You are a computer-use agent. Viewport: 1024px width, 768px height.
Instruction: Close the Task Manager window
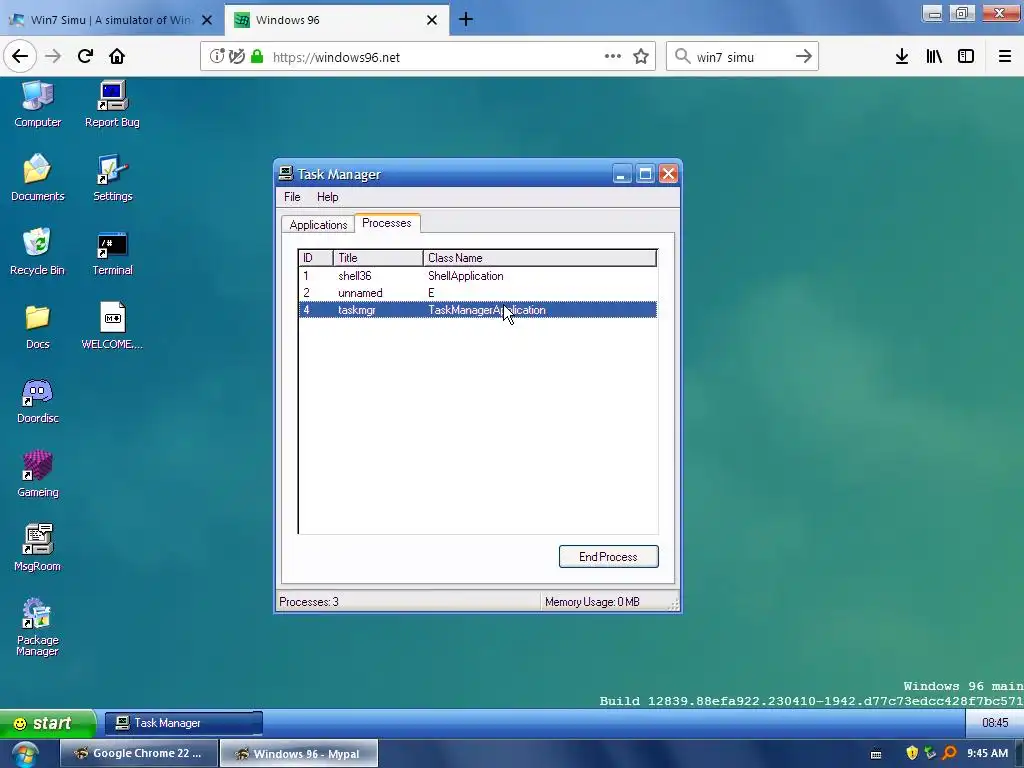point(668,174)
